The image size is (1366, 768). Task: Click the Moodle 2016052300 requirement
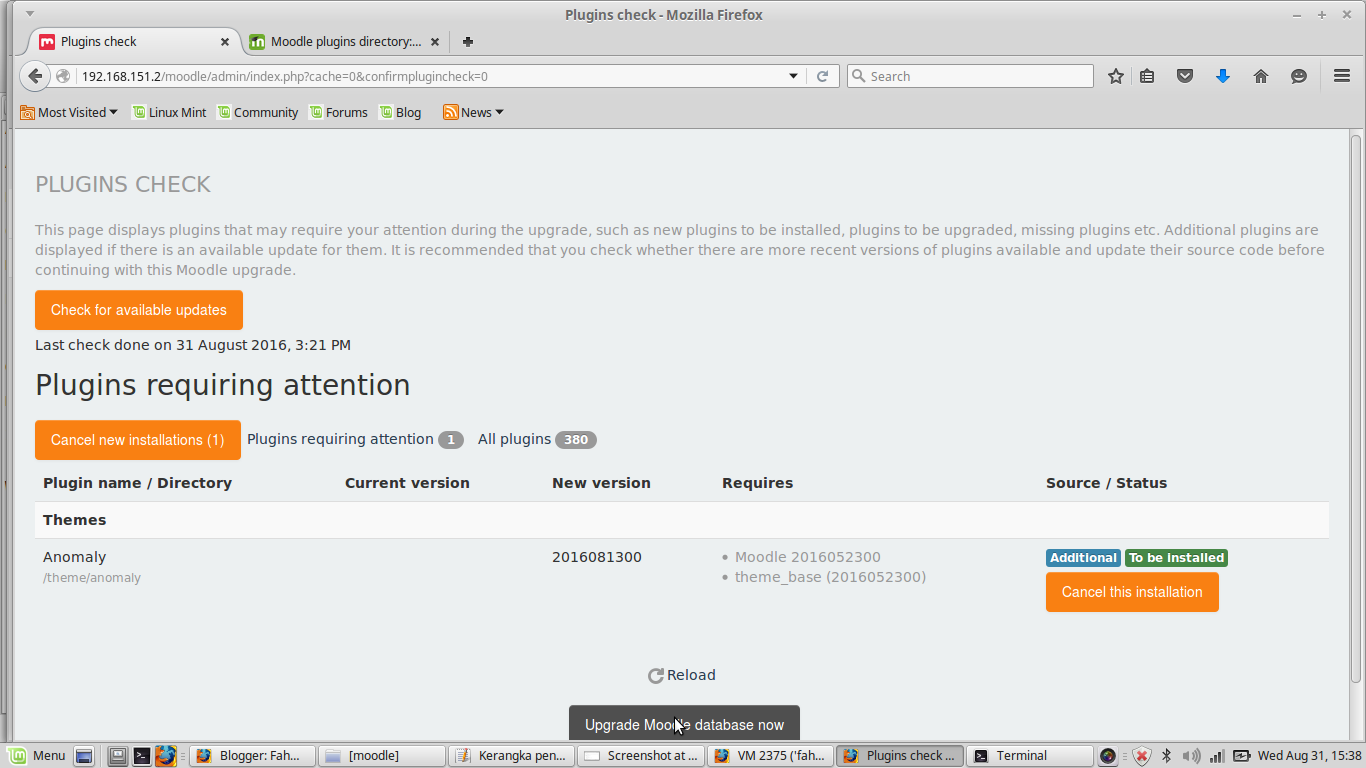[808, 557]
